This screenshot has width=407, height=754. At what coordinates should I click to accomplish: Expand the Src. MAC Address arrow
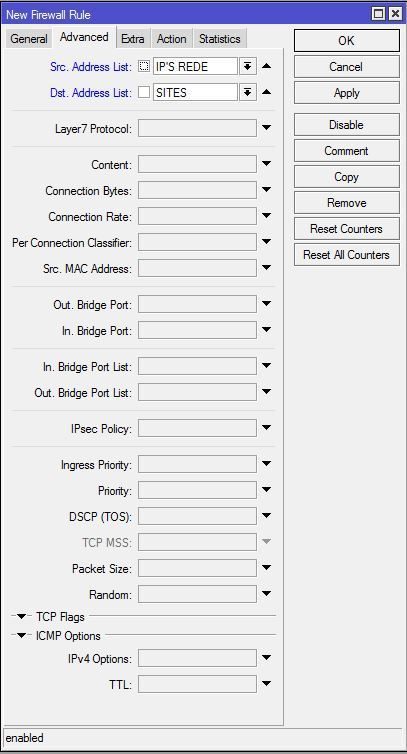pos(266,268)
